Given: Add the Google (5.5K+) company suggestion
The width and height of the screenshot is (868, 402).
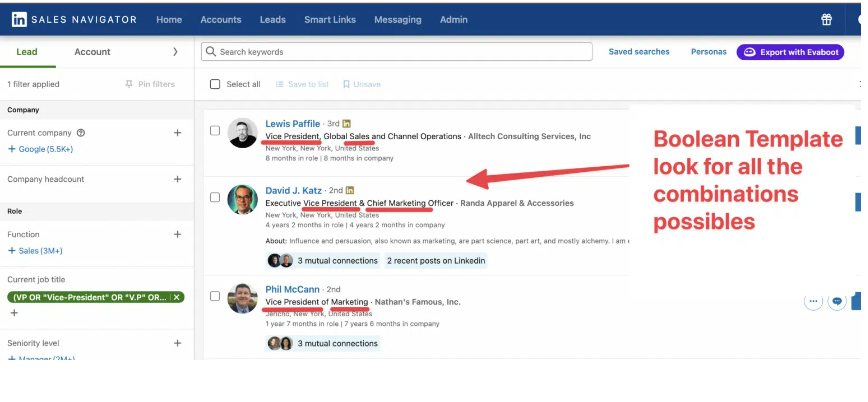Looking at the screenshot, I should coord(40,149).
